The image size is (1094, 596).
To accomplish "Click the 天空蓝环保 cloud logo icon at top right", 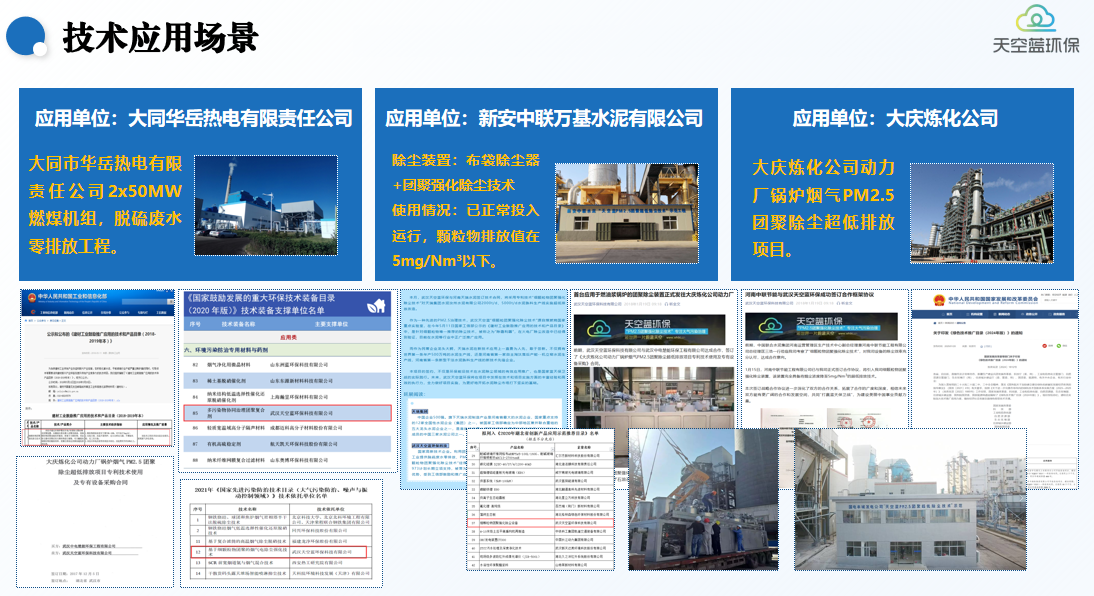I will [x=1035, y=18].
